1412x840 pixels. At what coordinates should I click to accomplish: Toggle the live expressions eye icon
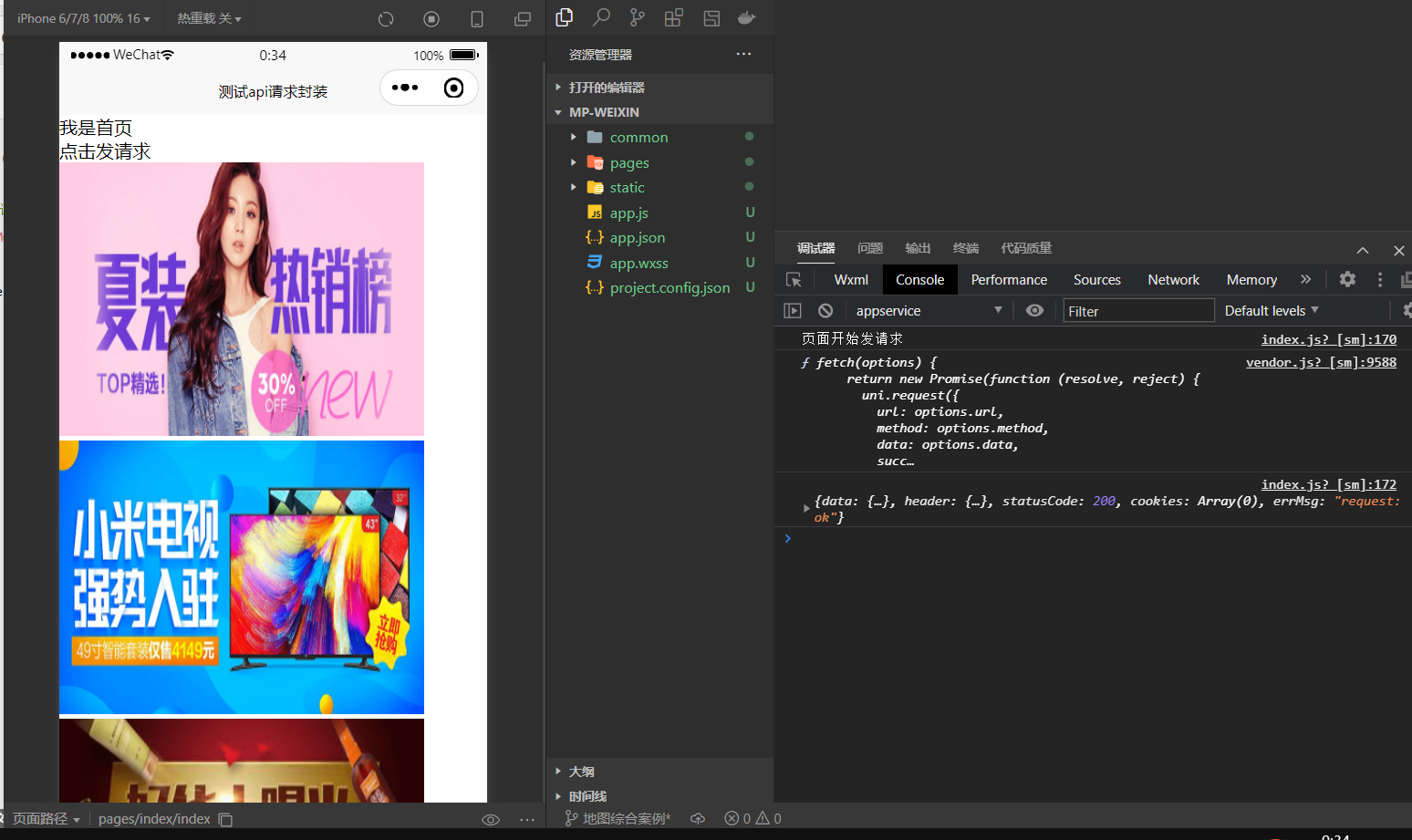(x=1034, y=310)
